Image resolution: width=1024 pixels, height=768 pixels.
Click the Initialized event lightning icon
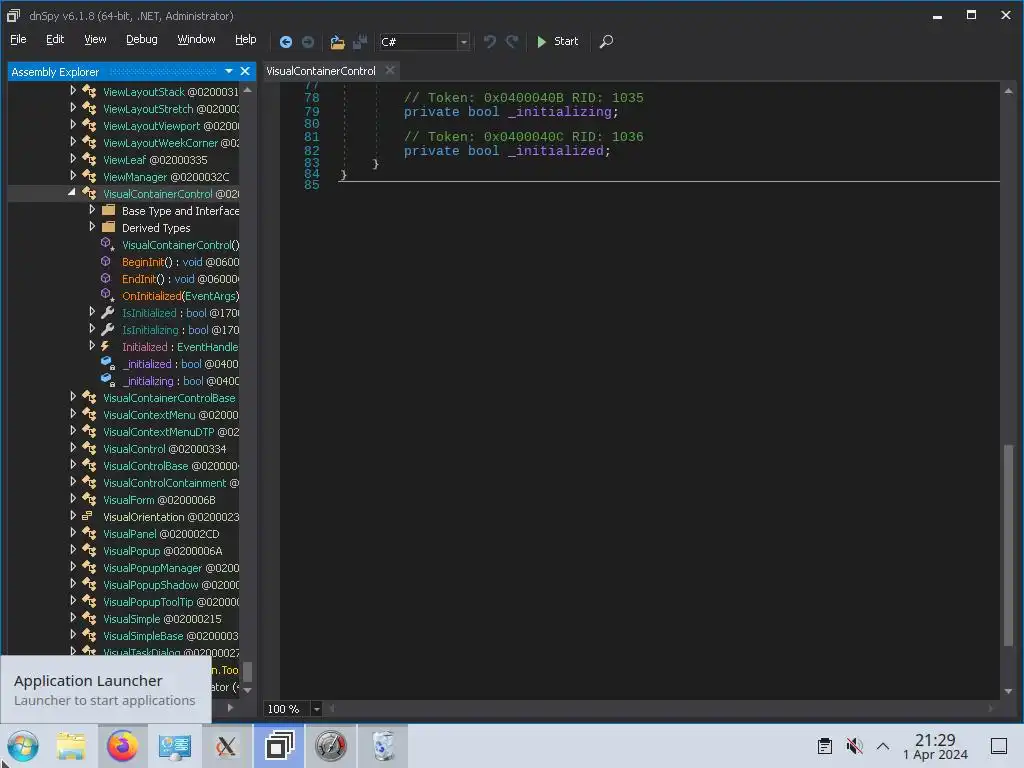coord(106,346)
